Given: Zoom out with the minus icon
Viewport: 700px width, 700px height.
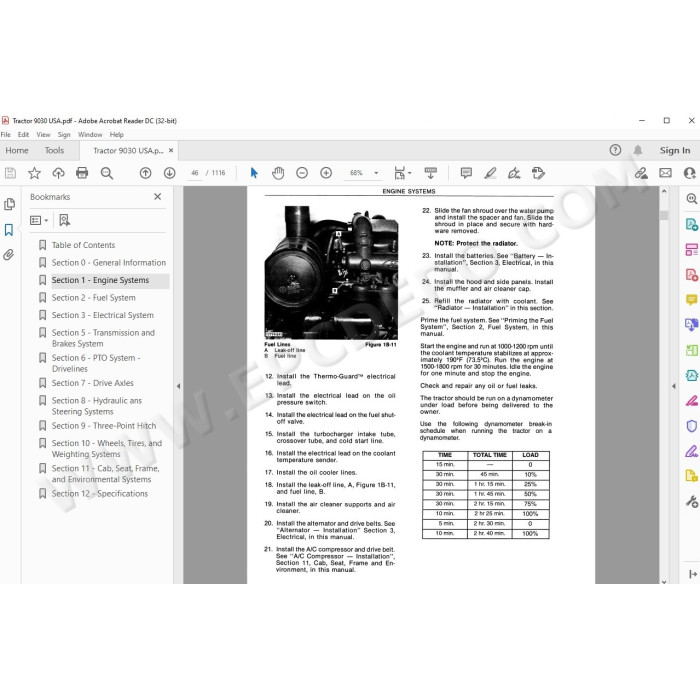Looking at the screenshot, I should point(302,173).
